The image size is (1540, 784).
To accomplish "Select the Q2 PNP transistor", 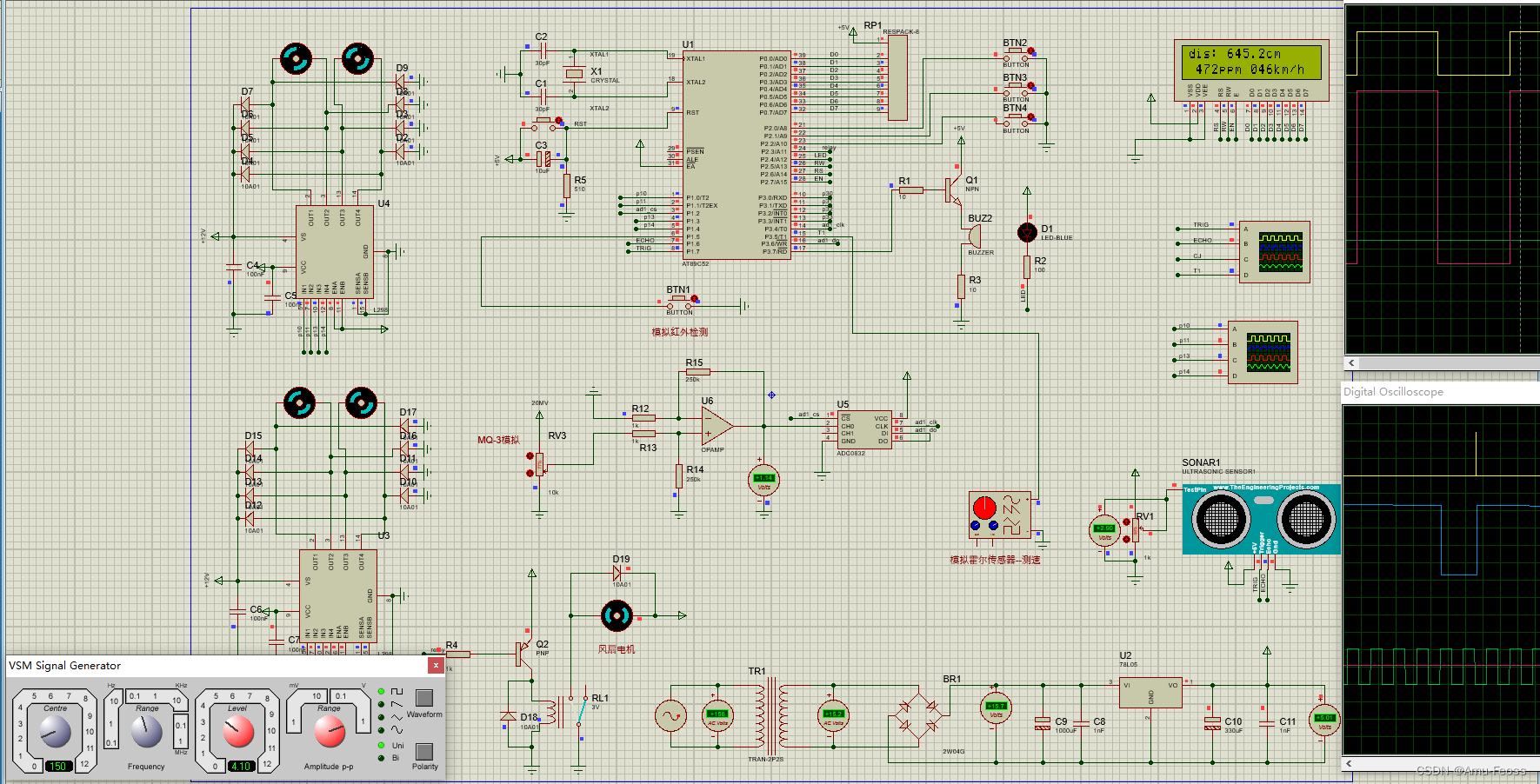I will (x=523, y=654).
